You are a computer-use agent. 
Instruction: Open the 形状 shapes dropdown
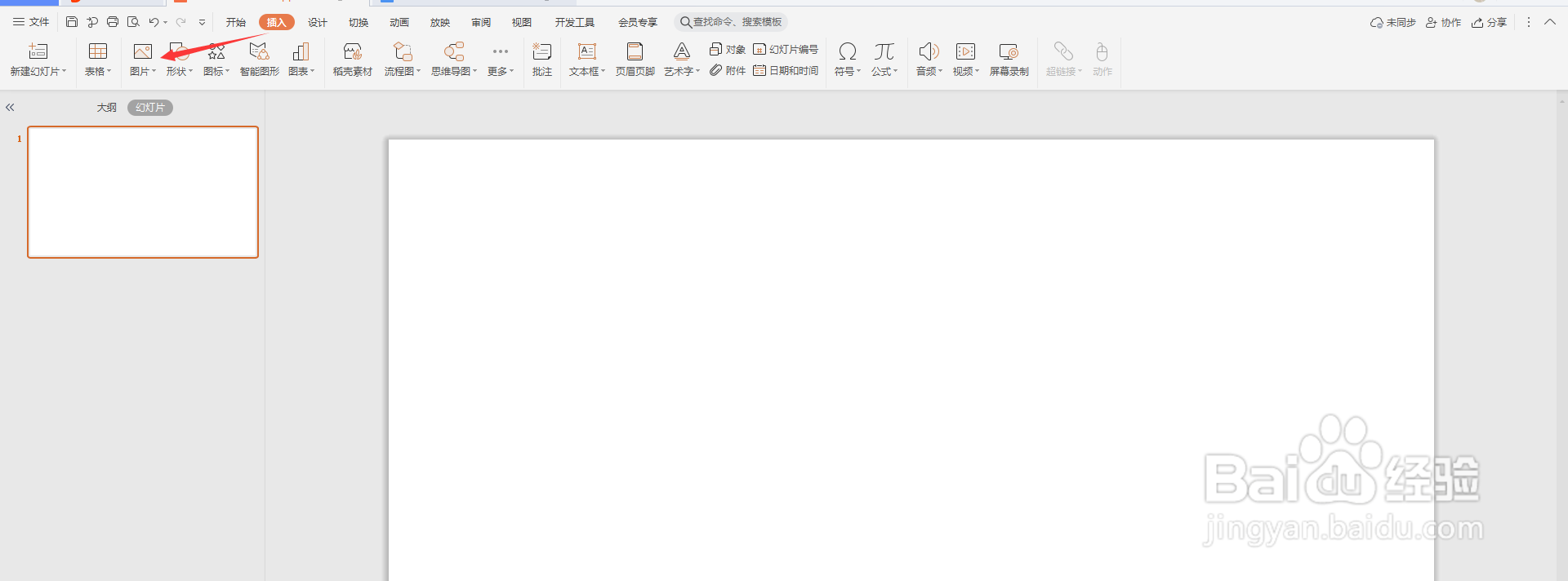click(x=180, y=72)
